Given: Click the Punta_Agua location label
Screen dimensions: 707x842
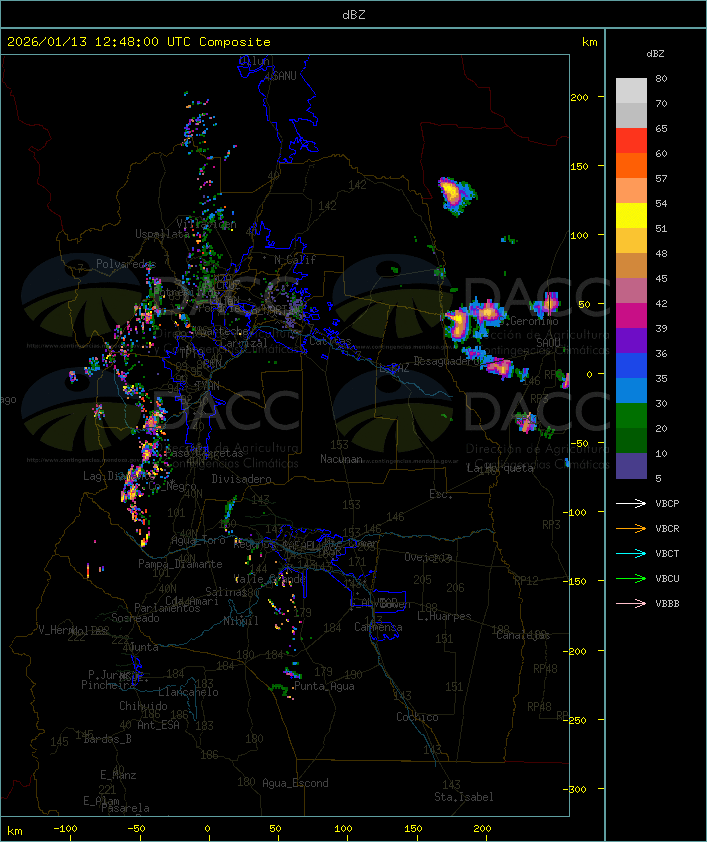Looking at the screenshot, I should (327, 686).
